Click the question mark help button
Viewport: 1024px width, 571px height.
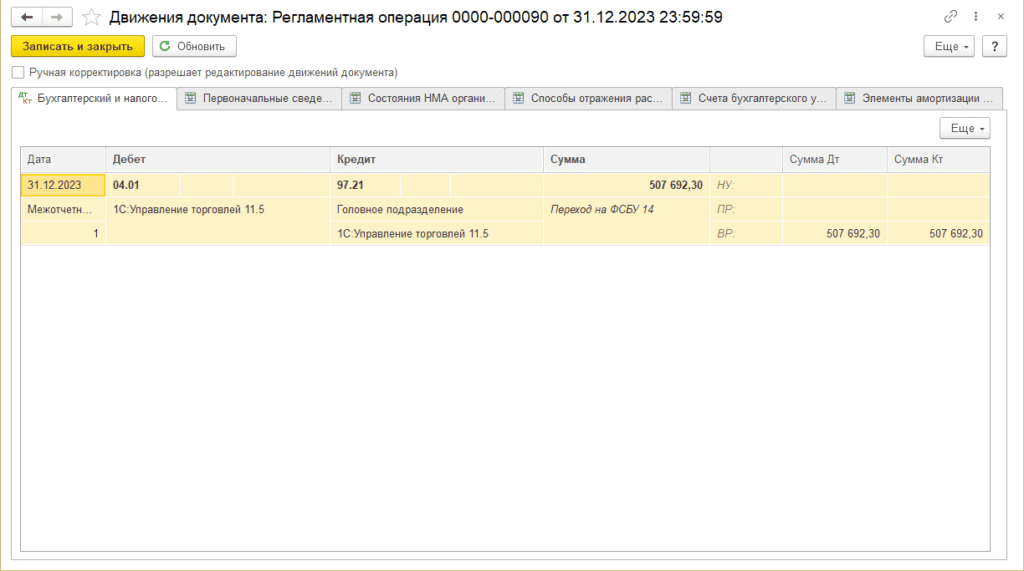pyautogui.click(x=994, y=46)
